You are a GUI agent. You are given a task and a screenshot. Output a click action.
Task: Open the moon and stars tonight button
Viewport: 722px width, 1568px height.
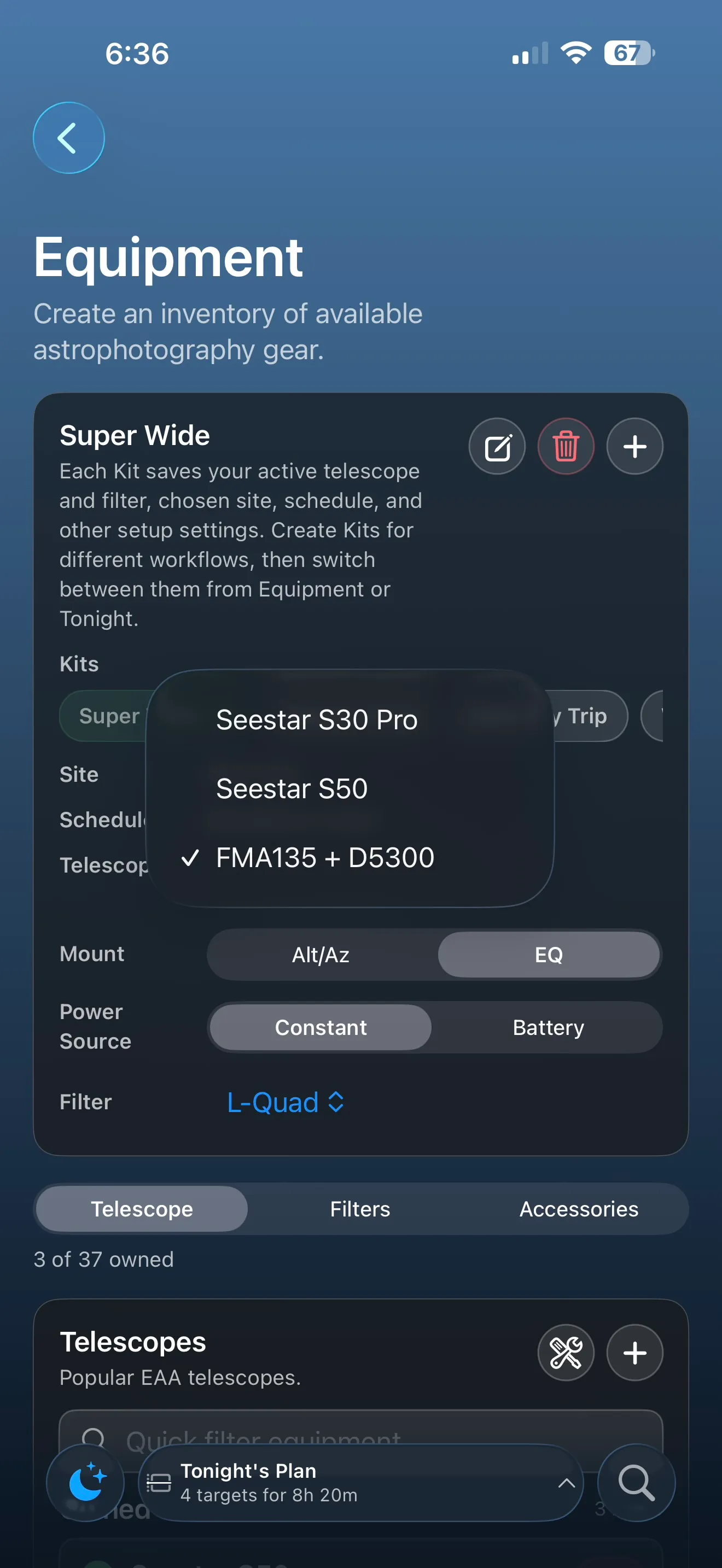point(86,1483)
